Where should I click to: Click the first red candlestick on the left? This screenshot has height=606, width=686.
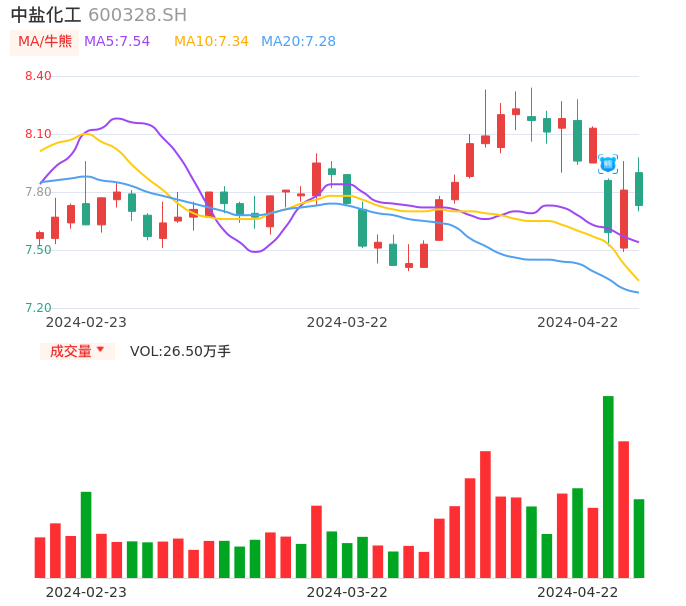click(40, 236)
